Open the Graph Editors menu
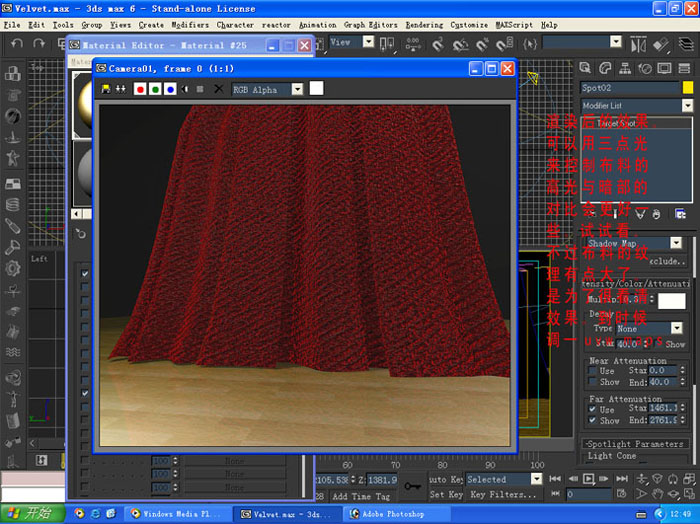 371,25
